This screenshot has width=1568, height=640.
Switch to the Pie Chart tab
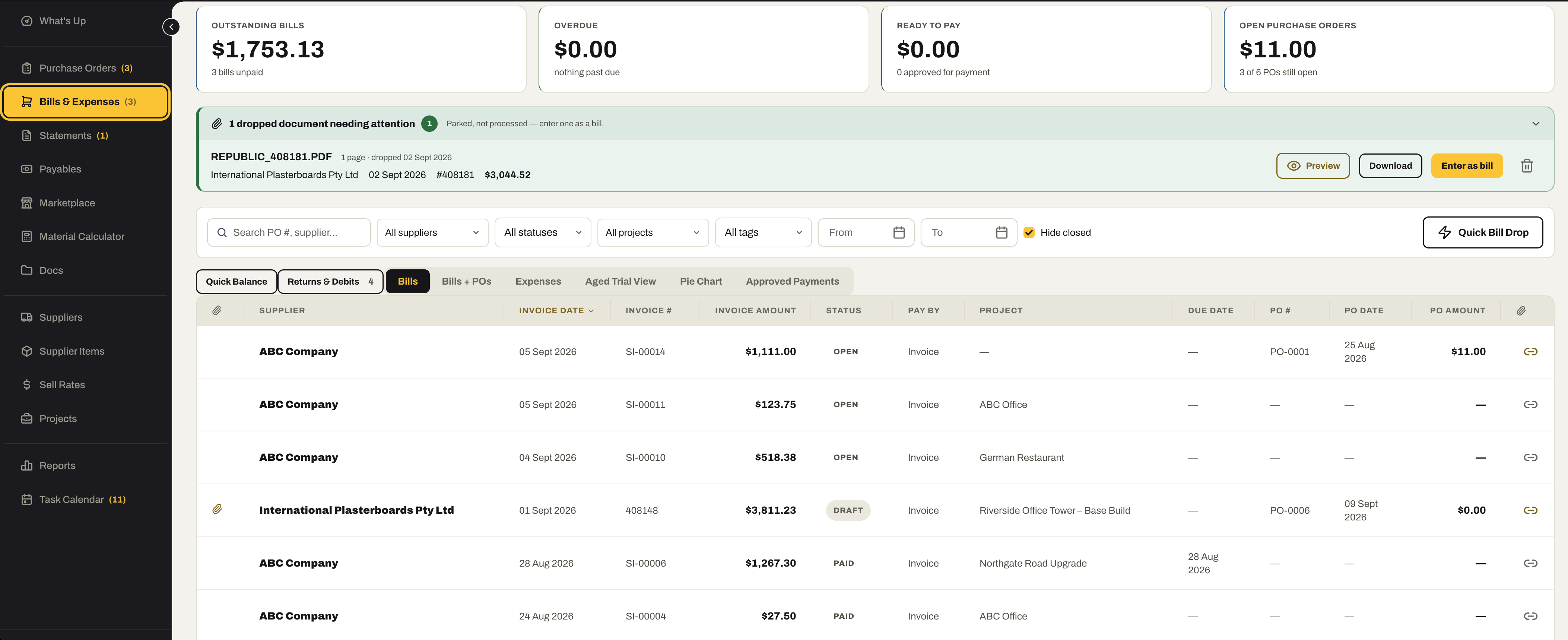[701, 281]
